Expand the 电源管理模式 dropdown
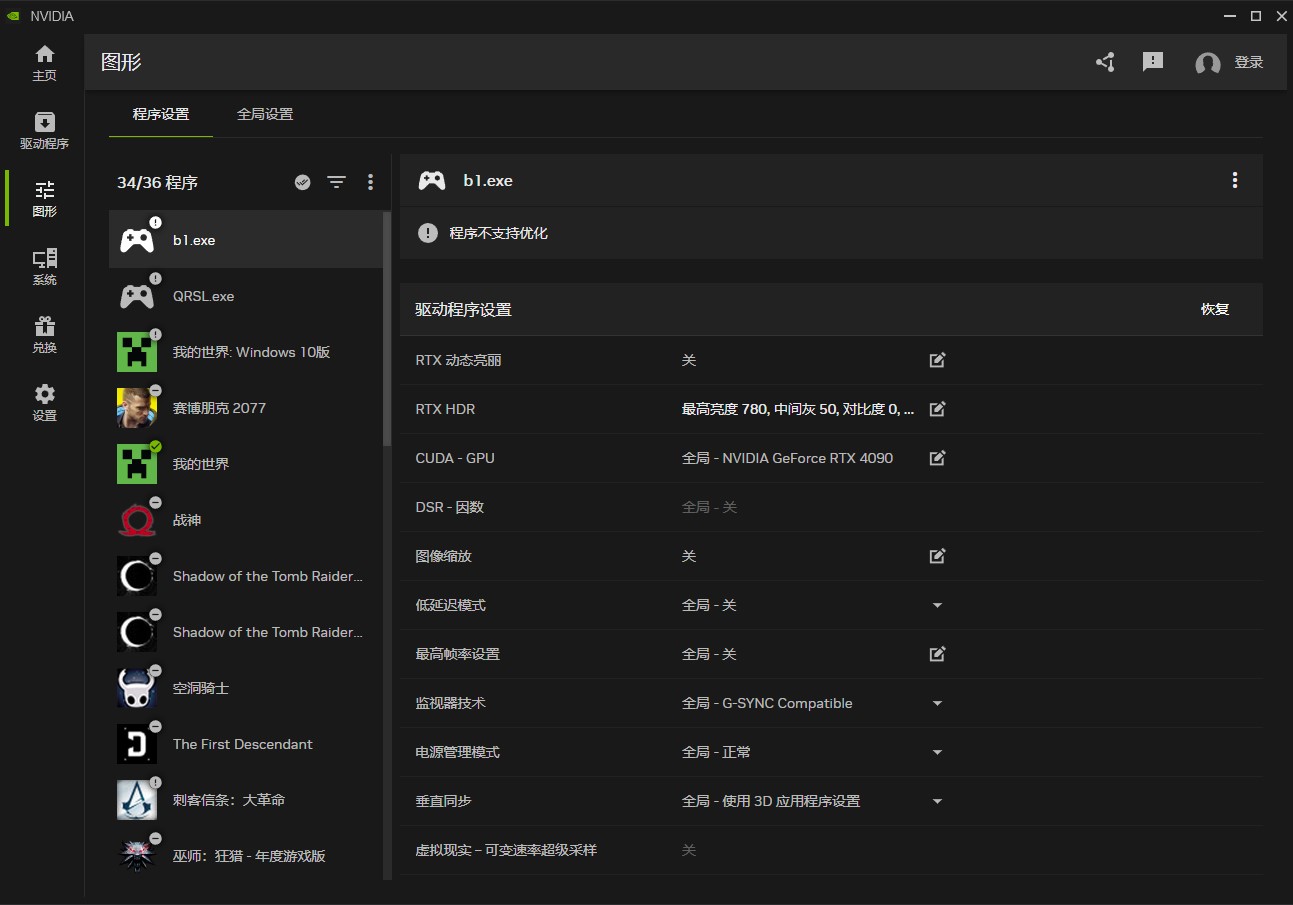 (937, 752)
